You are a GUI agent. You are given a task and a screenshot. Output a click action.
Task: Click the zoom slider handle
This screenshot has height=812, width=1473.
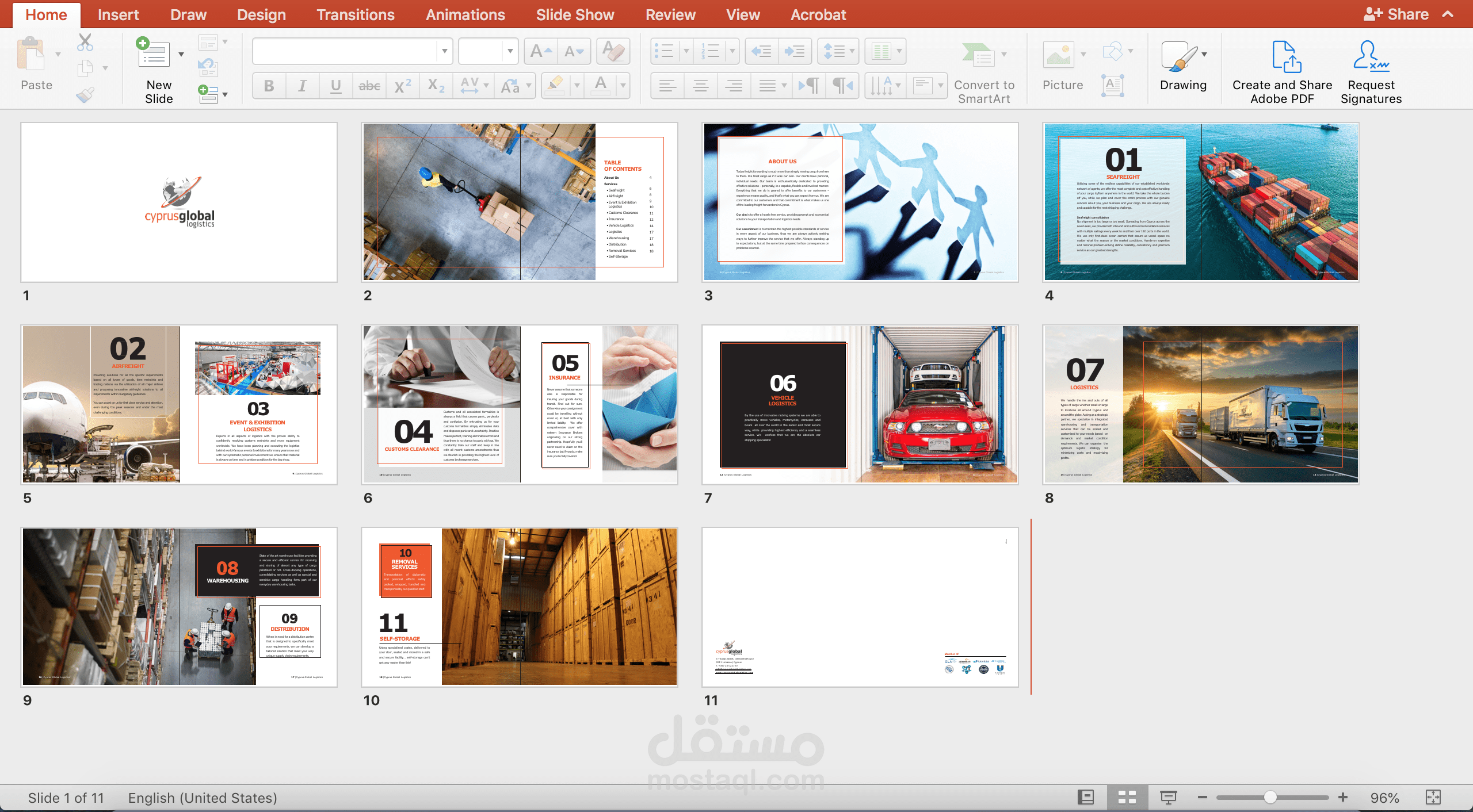point(1270,798)
